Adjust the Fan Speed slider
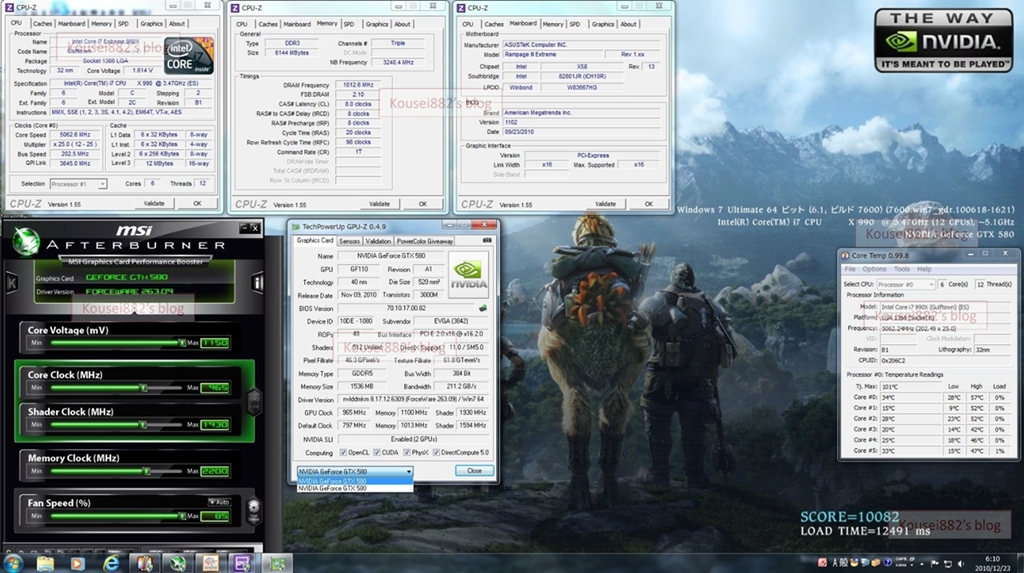This screenshot has width=1024, height=573. click(x=116, y=516)
